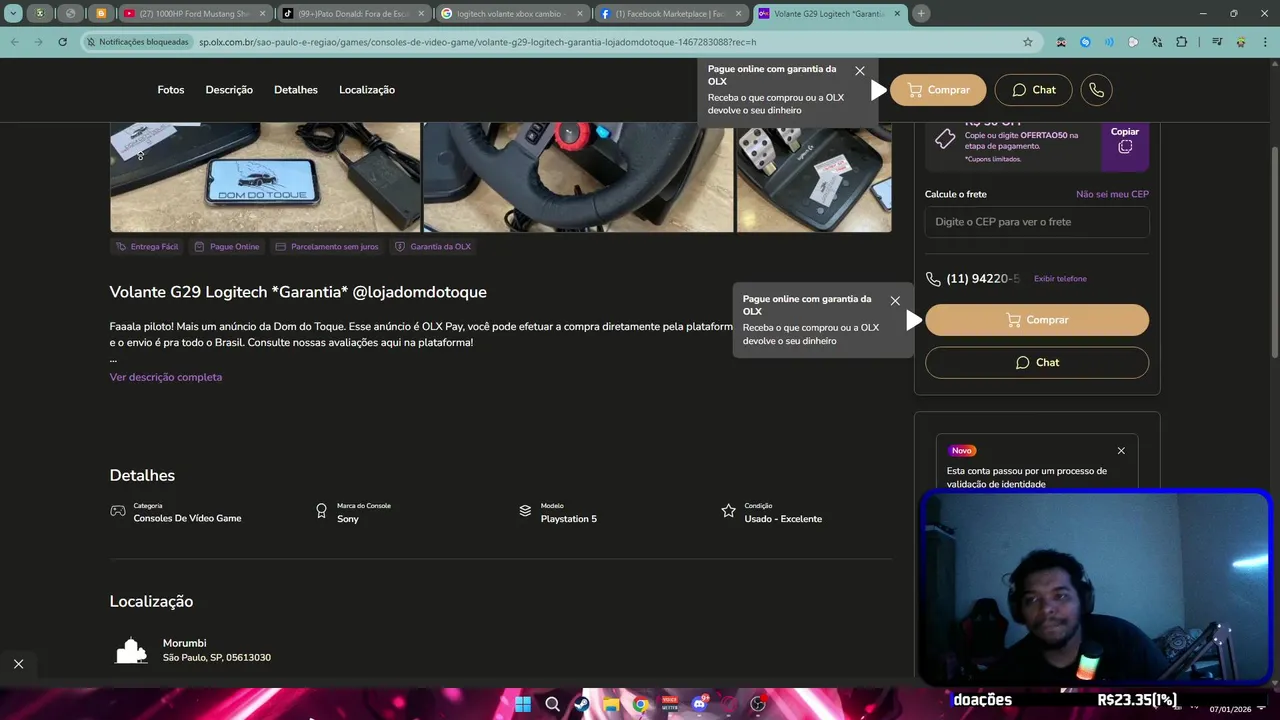Open the tab search dropdown
Image resolution: width=1280 pixels, height=720 pixels.
[14, 14]
